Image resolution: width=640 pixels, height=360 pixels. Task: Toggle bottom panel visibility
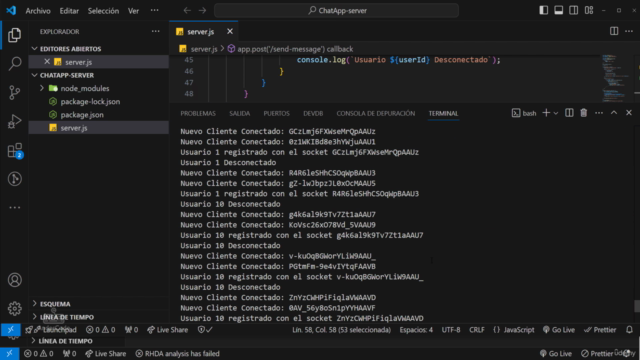tap(558, 10)
